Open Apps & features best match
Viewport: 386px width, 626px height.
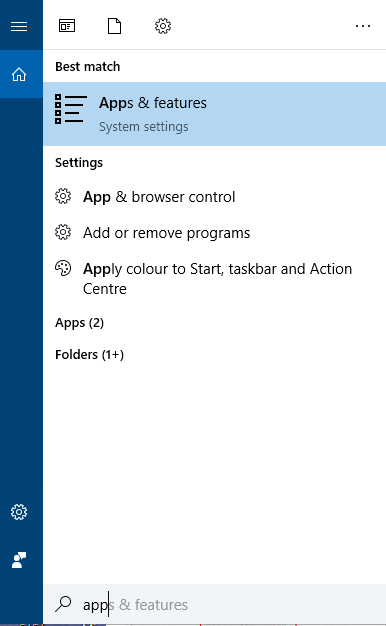214,114
